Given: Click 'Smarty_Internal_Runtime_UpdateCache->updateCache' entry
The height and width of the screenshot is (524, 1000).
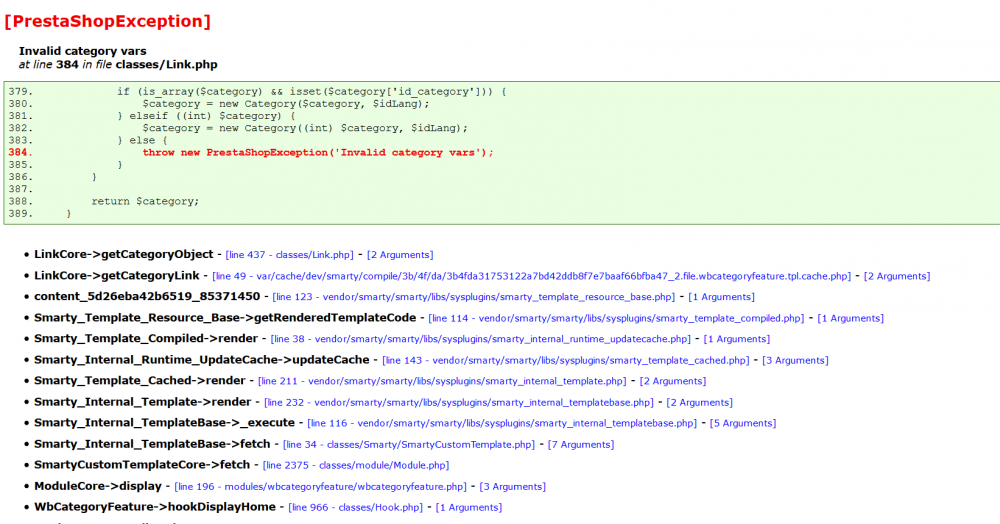Looking at the screenshot, I should 202,360.
